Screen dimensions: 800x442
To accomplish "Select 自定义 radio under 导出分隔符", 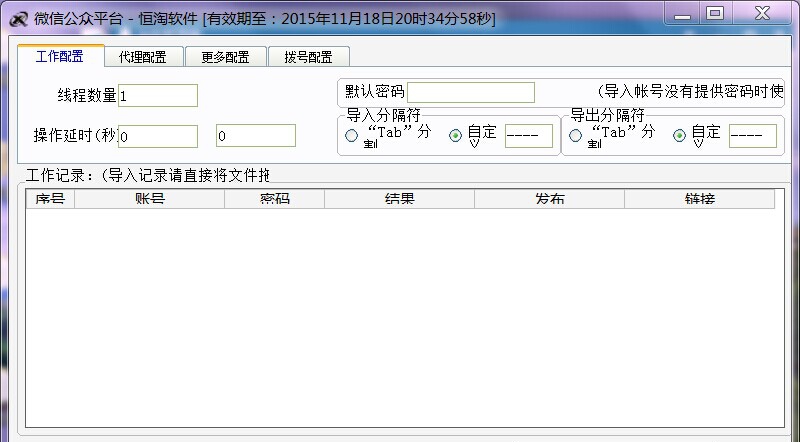I will coord(679,136).
